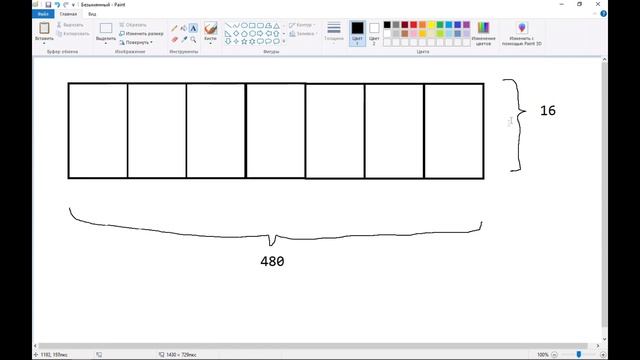Open the Rotate (Повернуть) dropdown
Screen dimensions: 640x360
pos(136,42)
